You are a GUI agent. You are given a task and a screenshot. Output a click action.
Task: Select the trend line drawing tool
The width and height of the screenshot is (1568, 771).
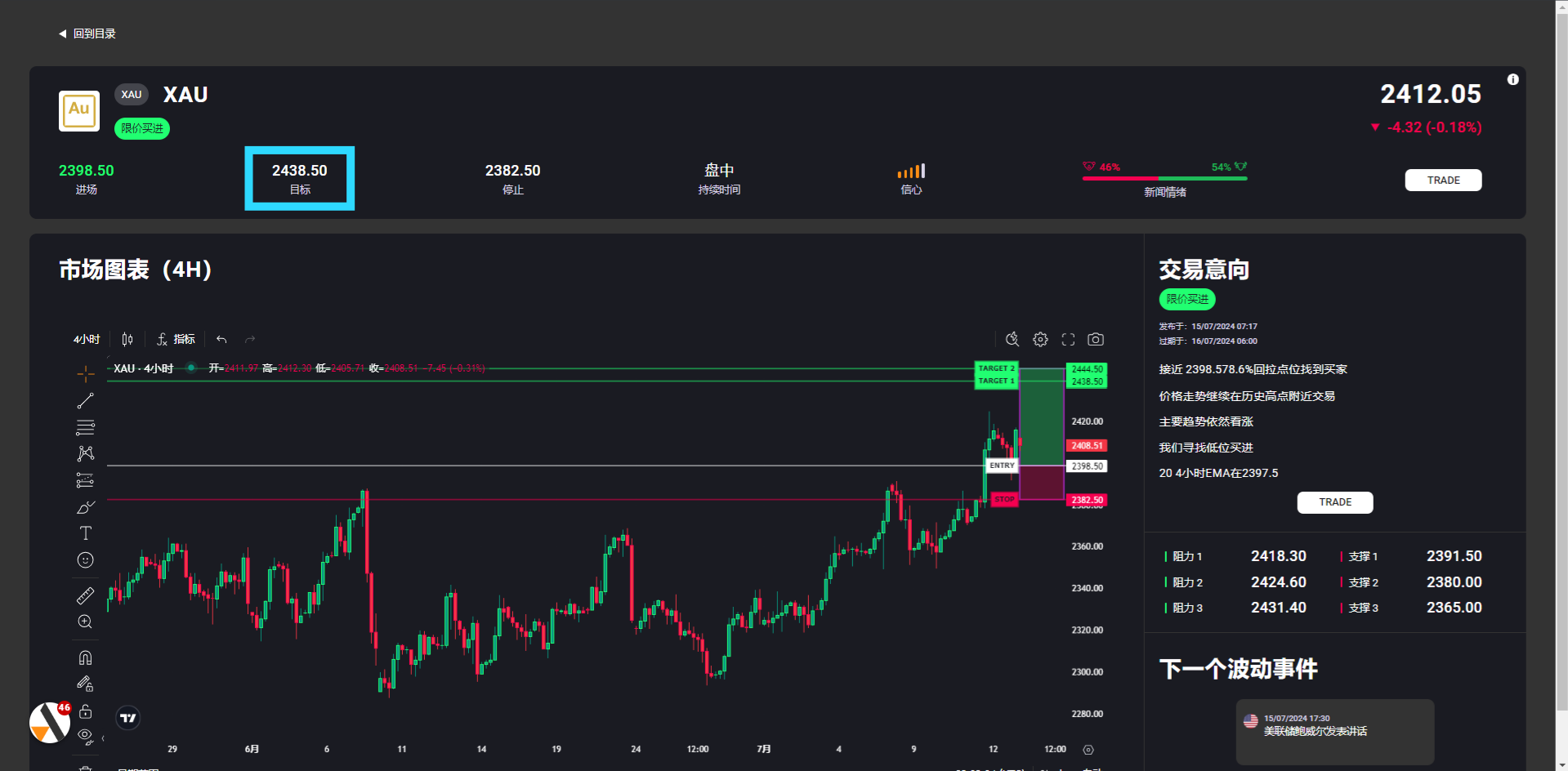(x=86, y=401)
